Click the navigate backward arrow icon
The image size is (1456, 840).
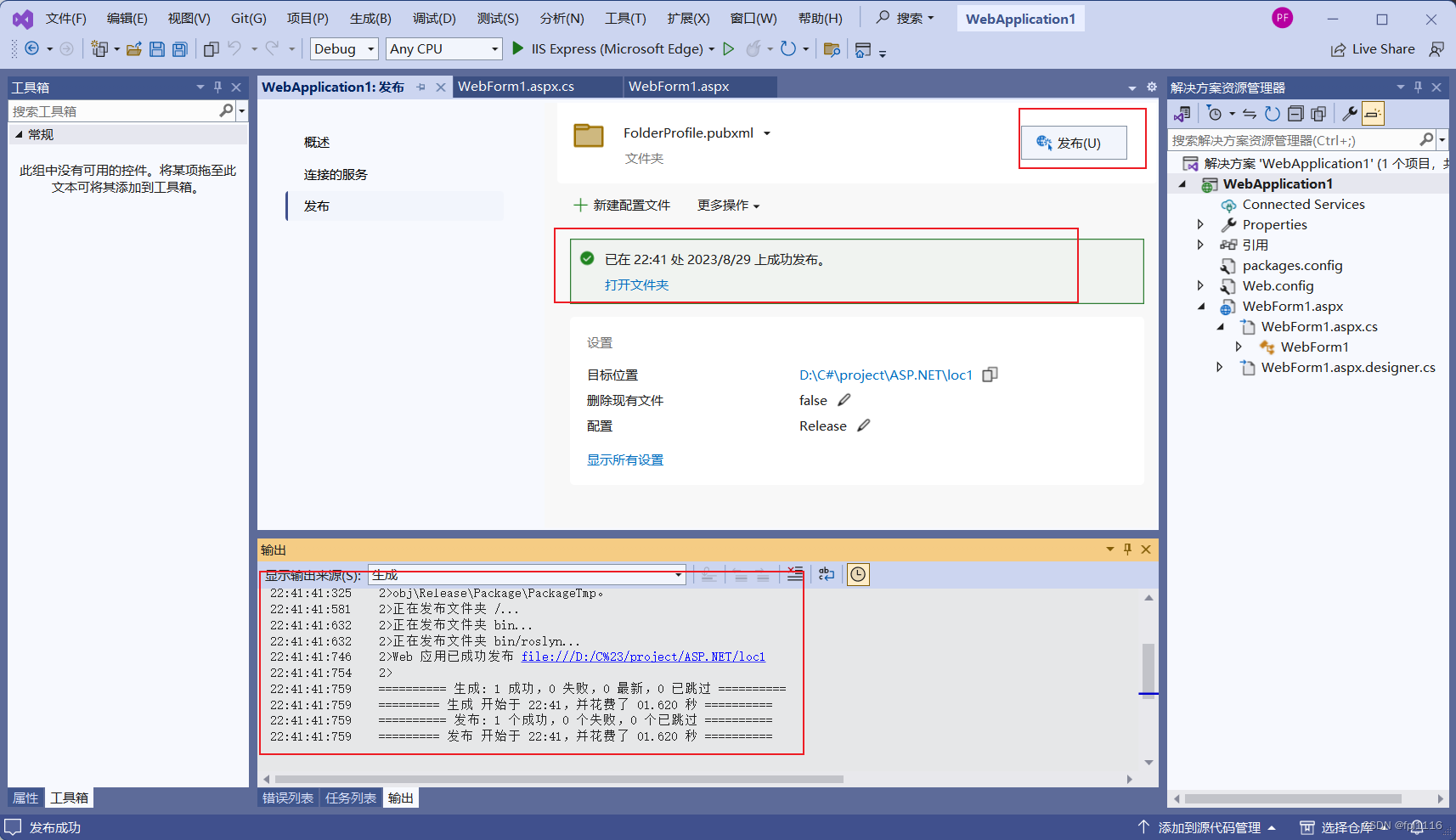coord(31,48)
